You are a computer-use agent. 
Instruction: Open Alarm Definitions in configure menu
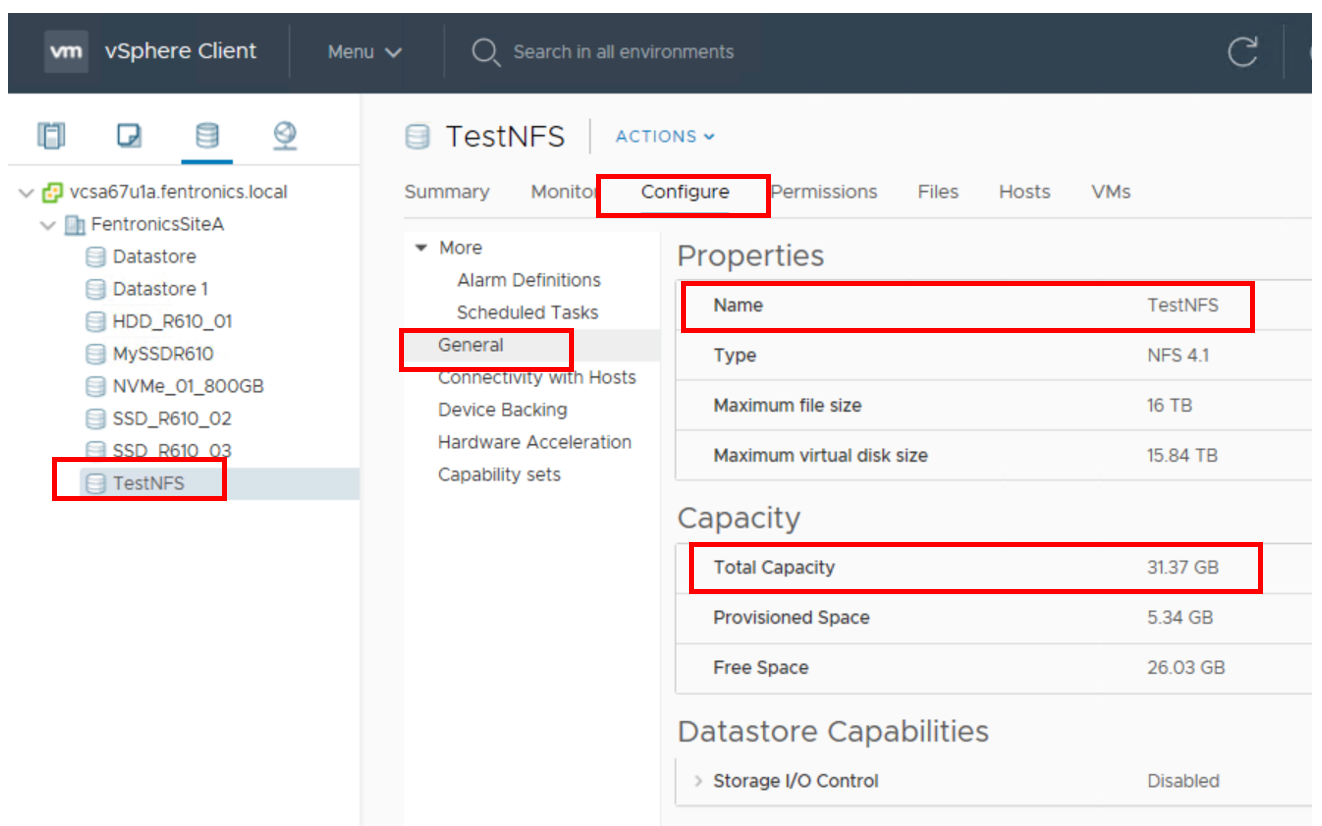click(x=529, y=280)
